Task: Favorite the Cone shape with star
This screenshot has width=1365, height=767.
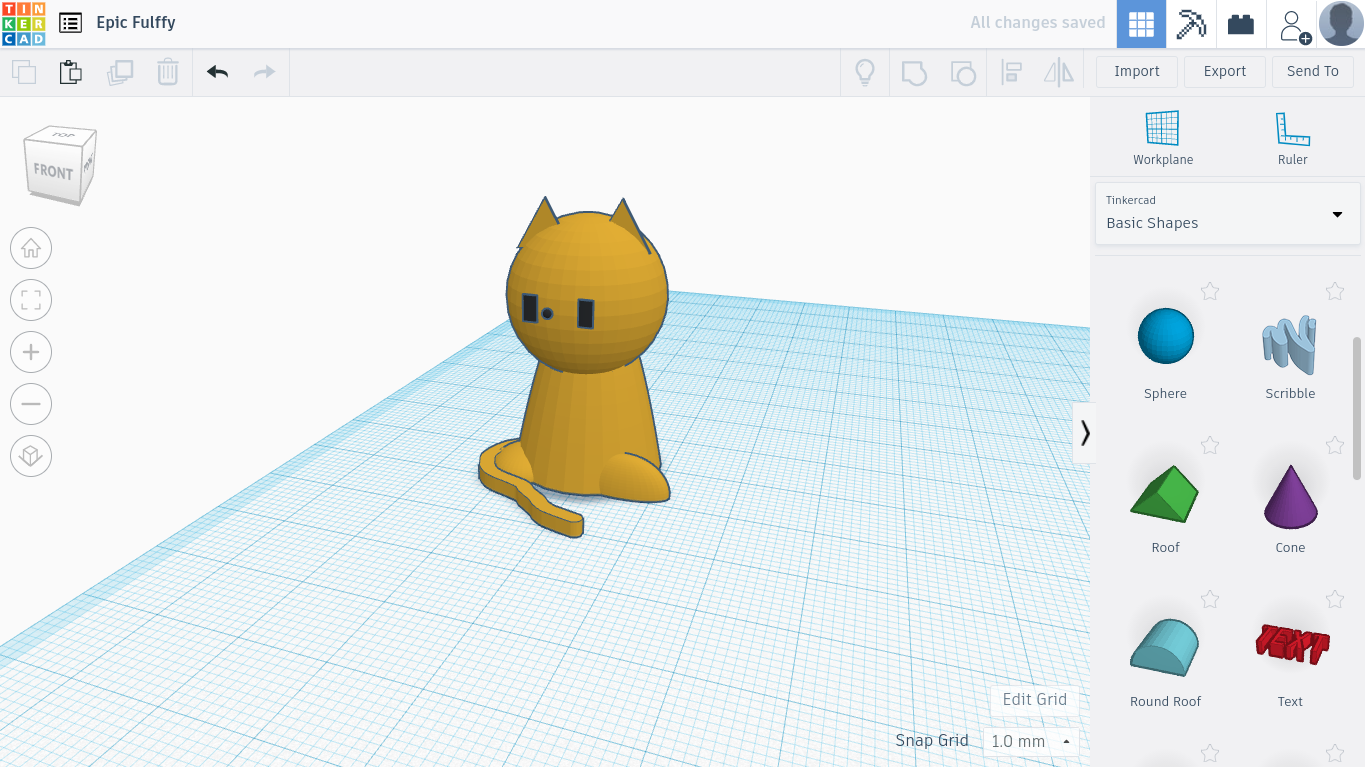Action: pyautogui.click(x=1334, y=445)
